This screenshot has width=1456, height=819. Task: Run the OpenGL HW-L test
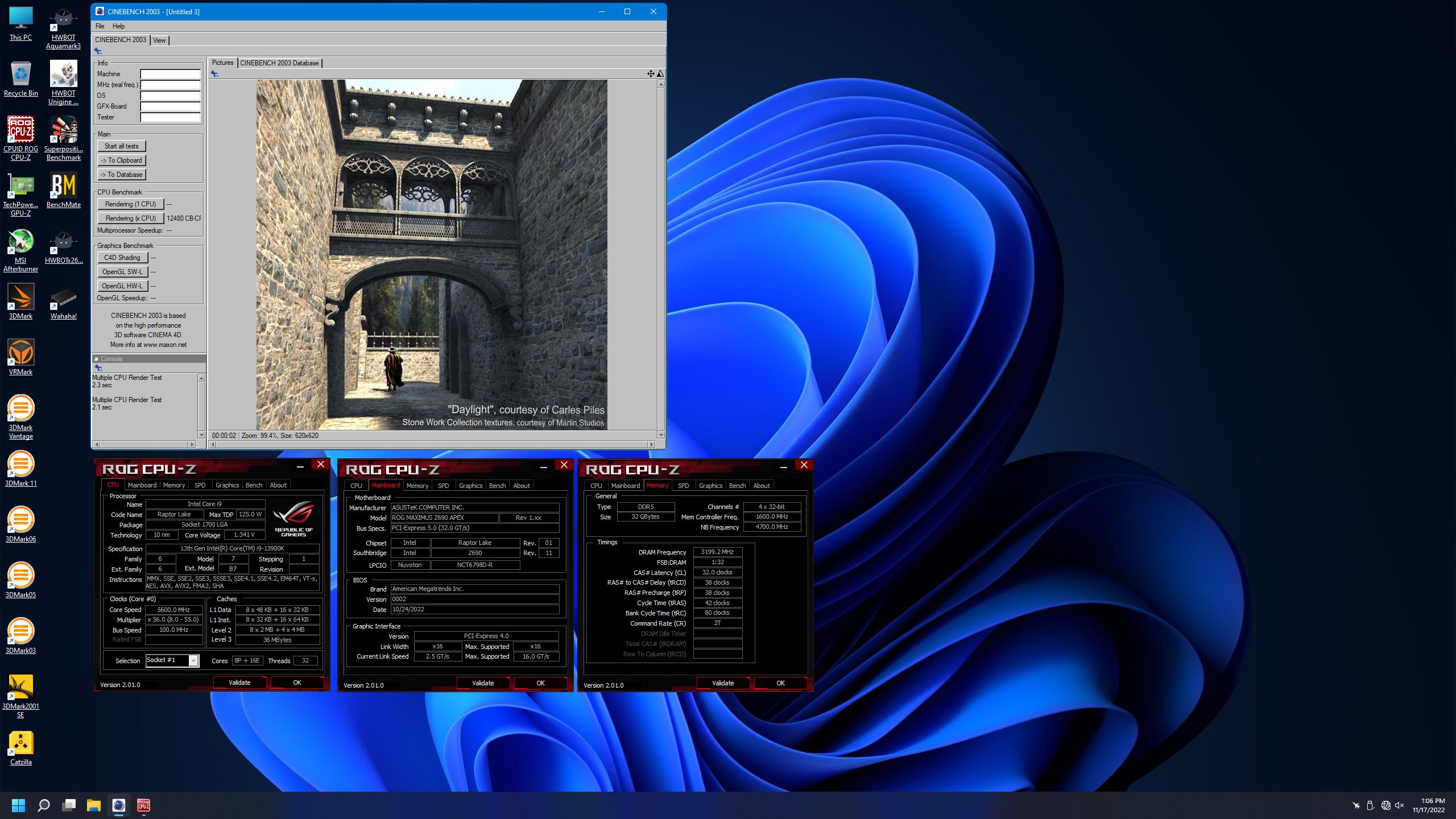(122, 286)
